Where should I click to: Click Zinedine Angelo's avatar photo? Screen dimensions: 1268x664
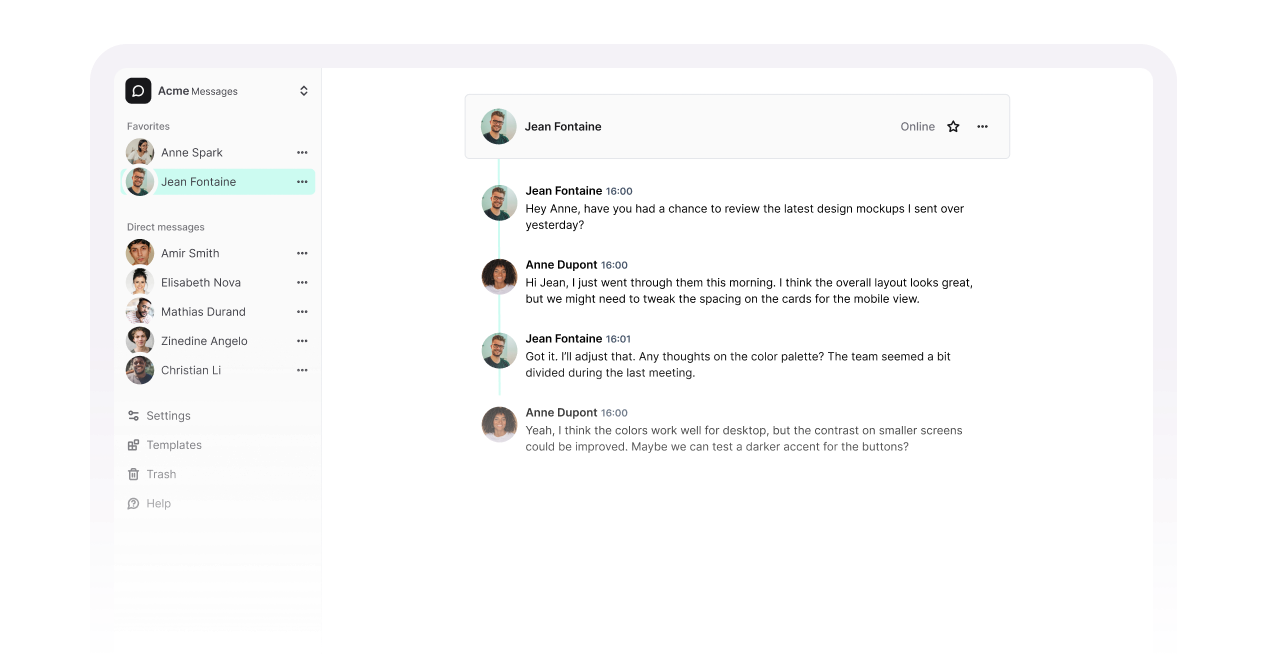140,341
